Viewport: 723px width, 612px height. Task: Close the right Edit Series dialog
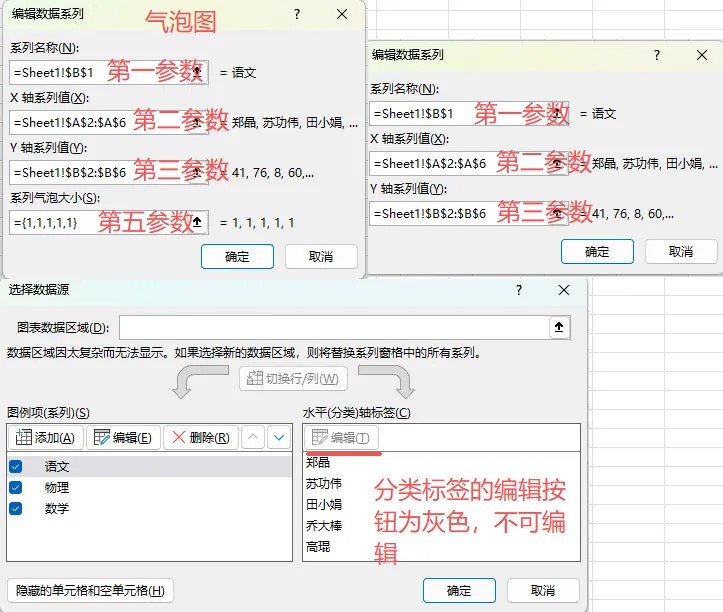(702, 55)
